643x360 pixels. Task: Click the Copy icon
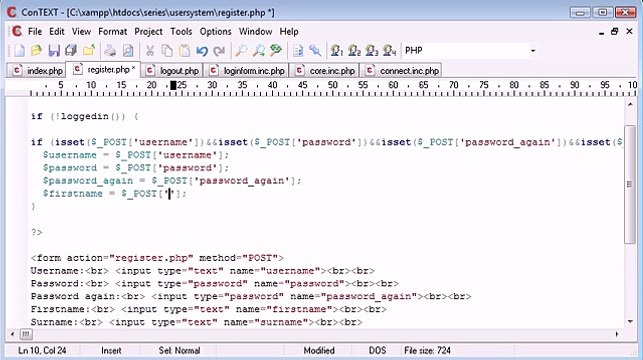[x=167, y=51]
